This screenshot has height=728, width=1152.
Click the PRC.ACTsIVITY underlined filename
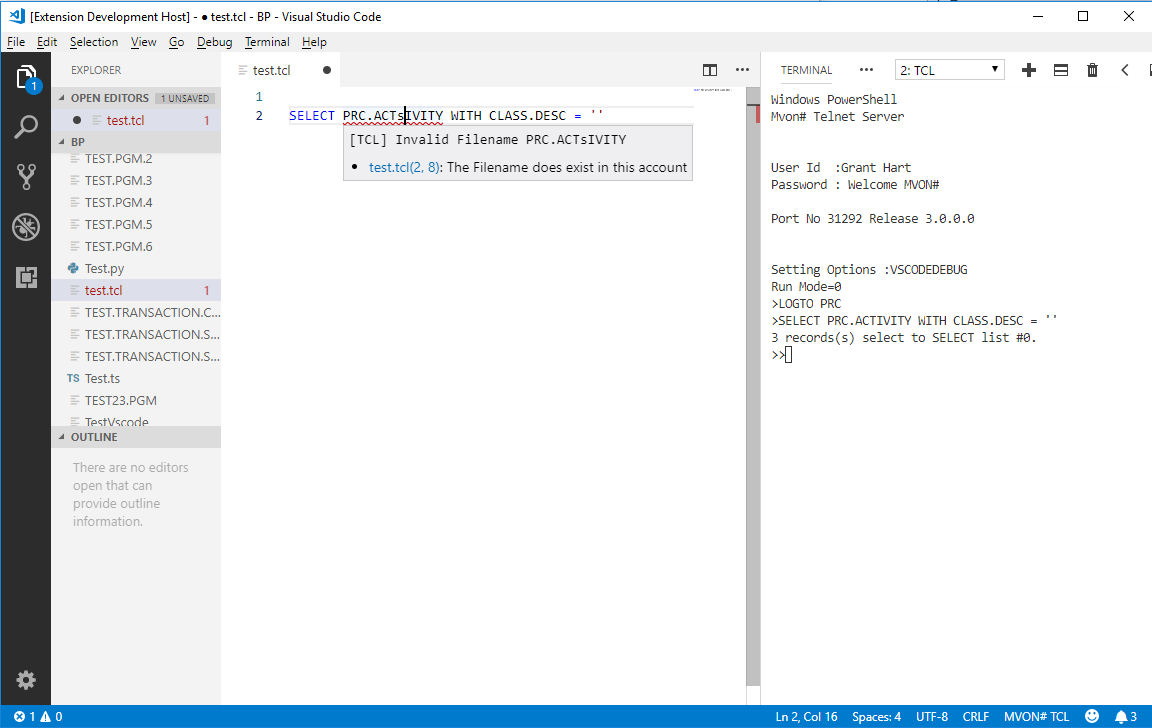(x=393, y=115)
